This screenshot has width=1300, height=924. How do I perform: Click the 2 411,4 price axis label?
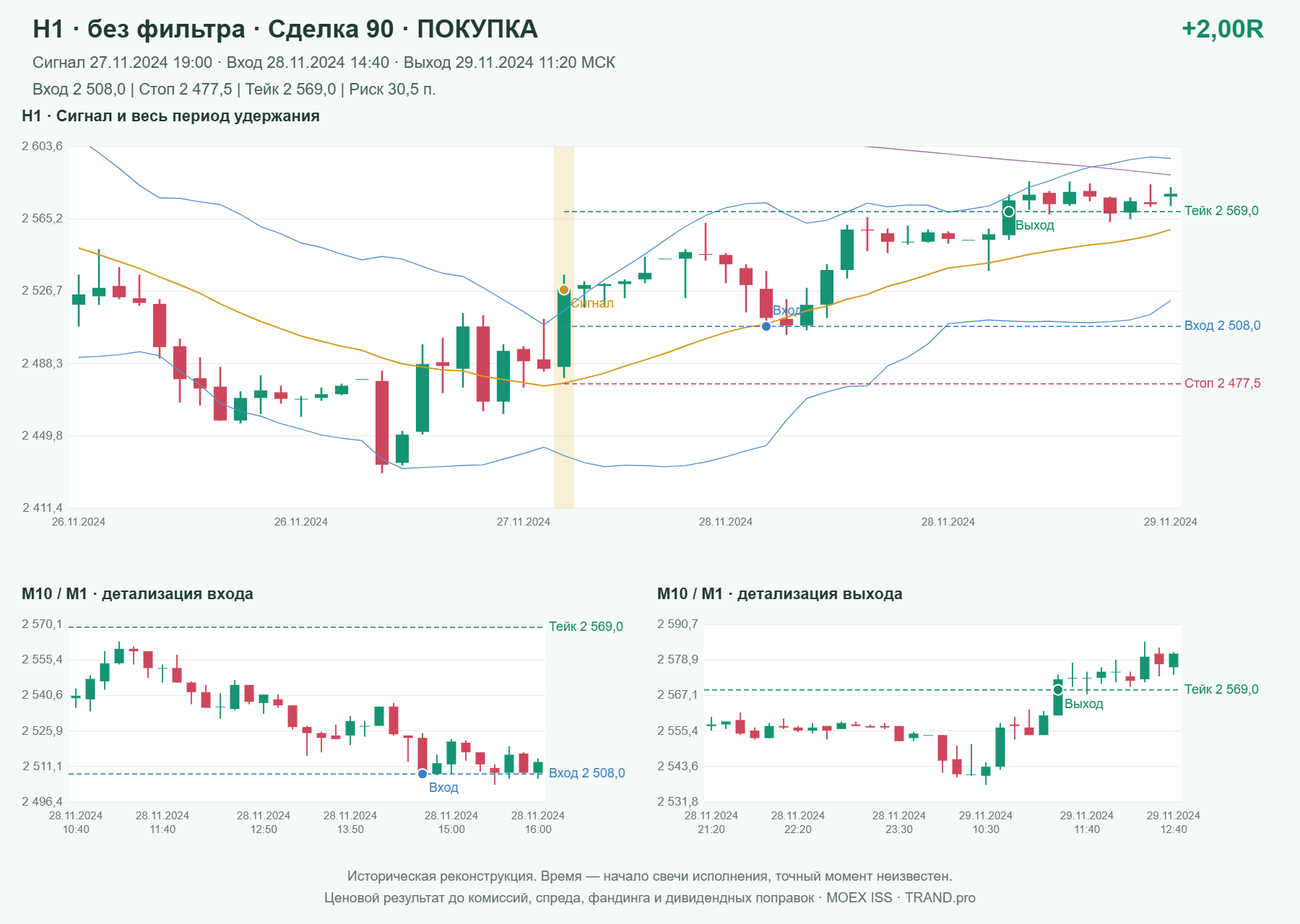[x=43, y=508]
